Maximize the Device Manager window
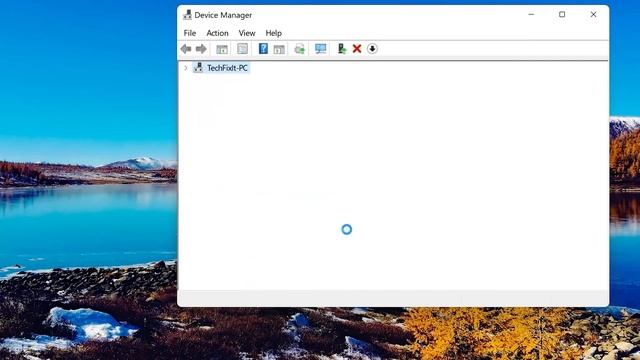The height and width of the screenshot is (360, 640). click(562, 15)
